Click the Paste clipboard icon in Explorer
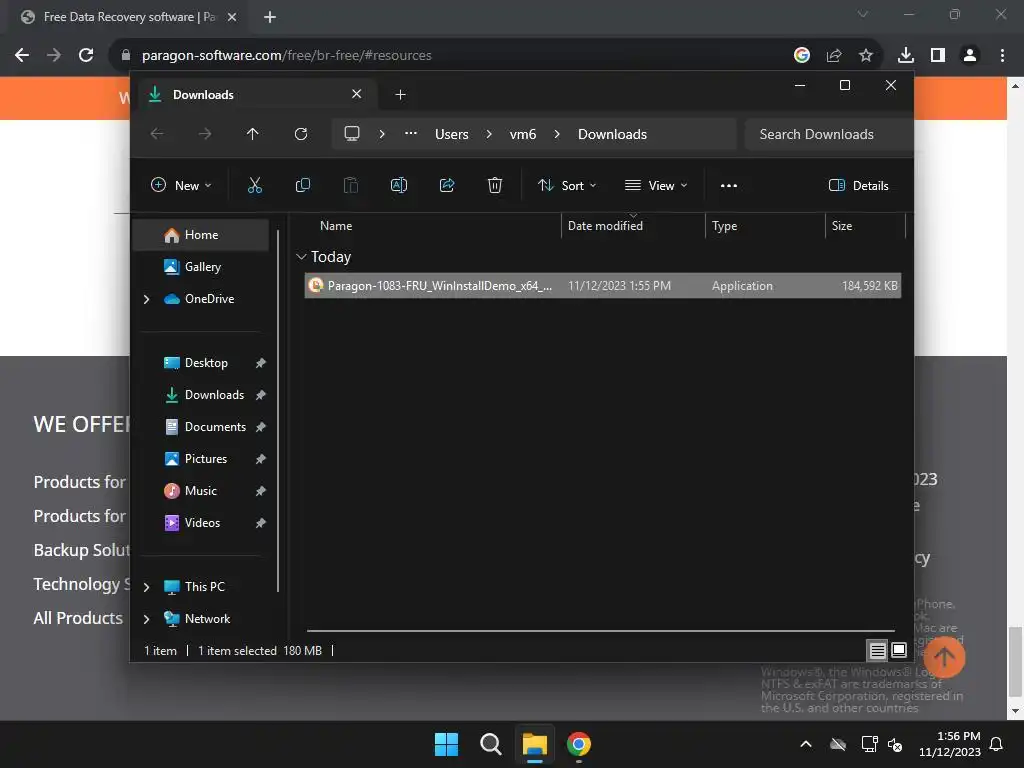The image size is (1024, 768). [x=351, y=185]
